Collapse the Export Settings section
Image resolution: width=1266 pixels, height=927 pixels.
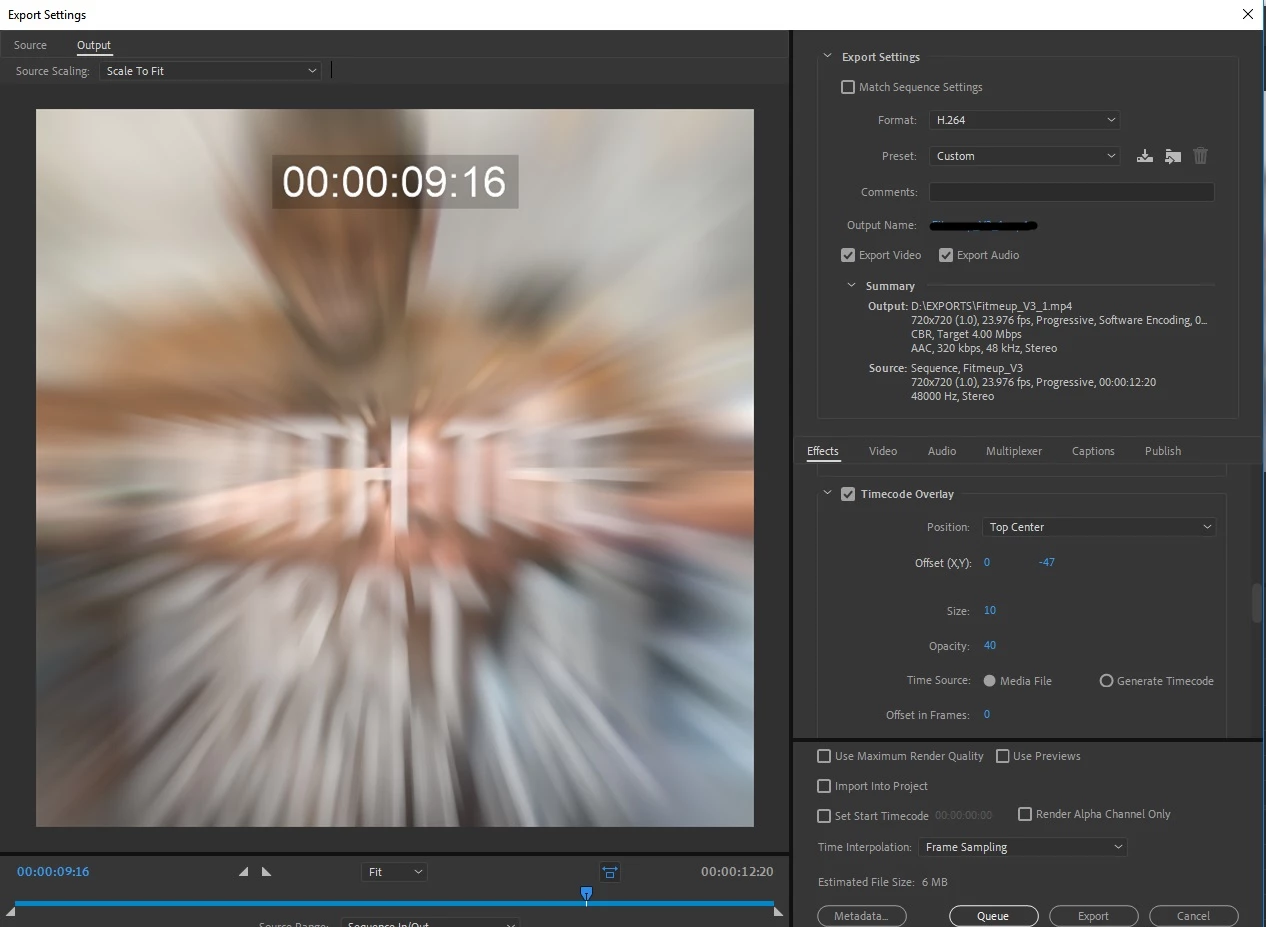[827, 57]
